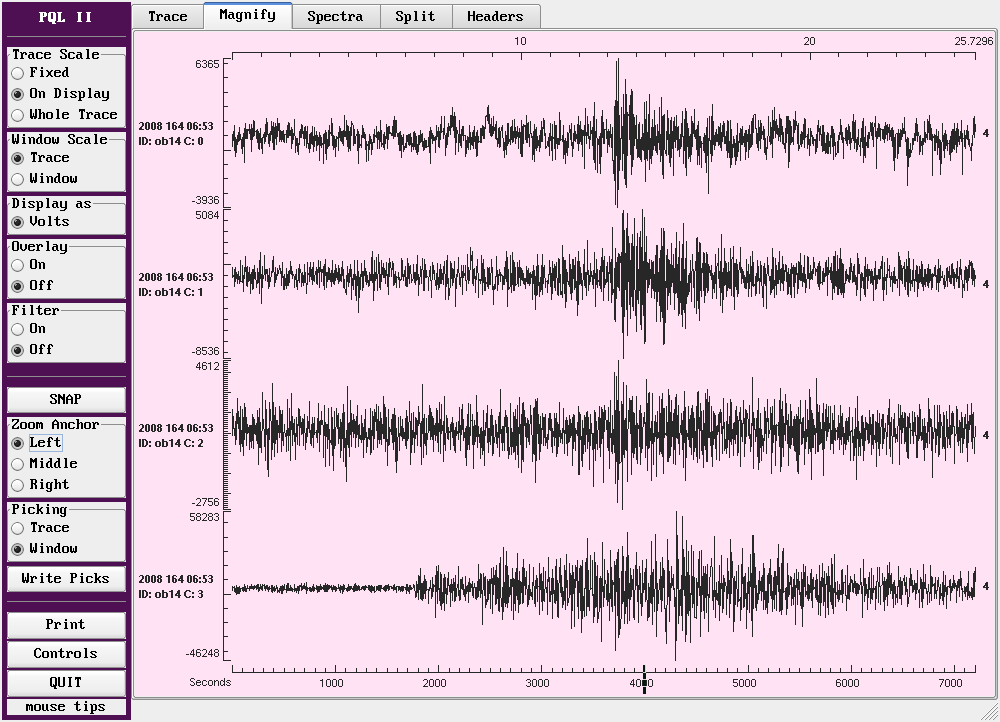The image size is (1000, 722).
Task: Set Zoom Anchor to Middle
Action: tap(18, 464)
